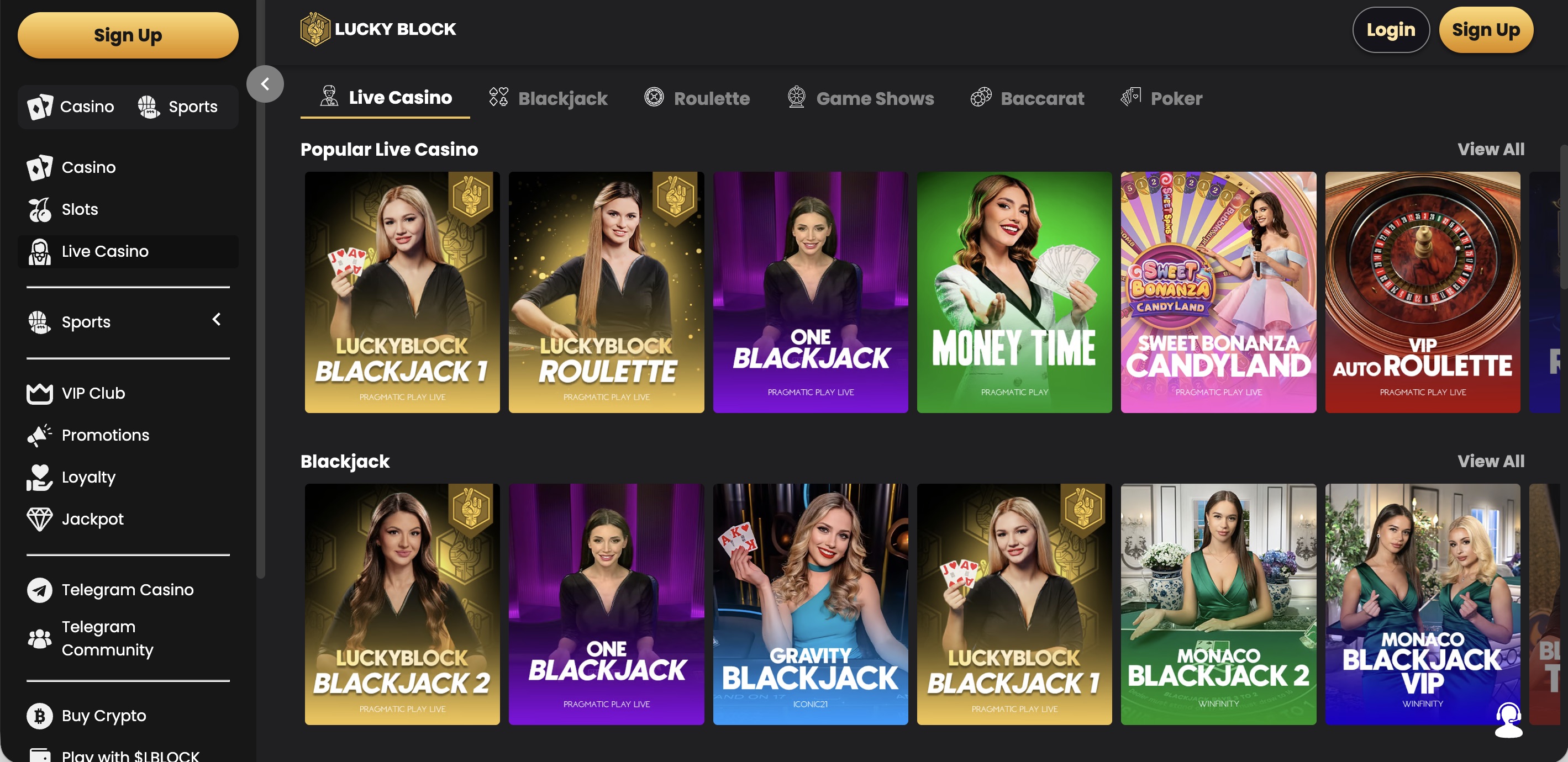Image resolution: width=1568 pixels, height=762 pixels.
Task: Open the Money Time game thumbnail
Action: click(x=1014, y=292)
